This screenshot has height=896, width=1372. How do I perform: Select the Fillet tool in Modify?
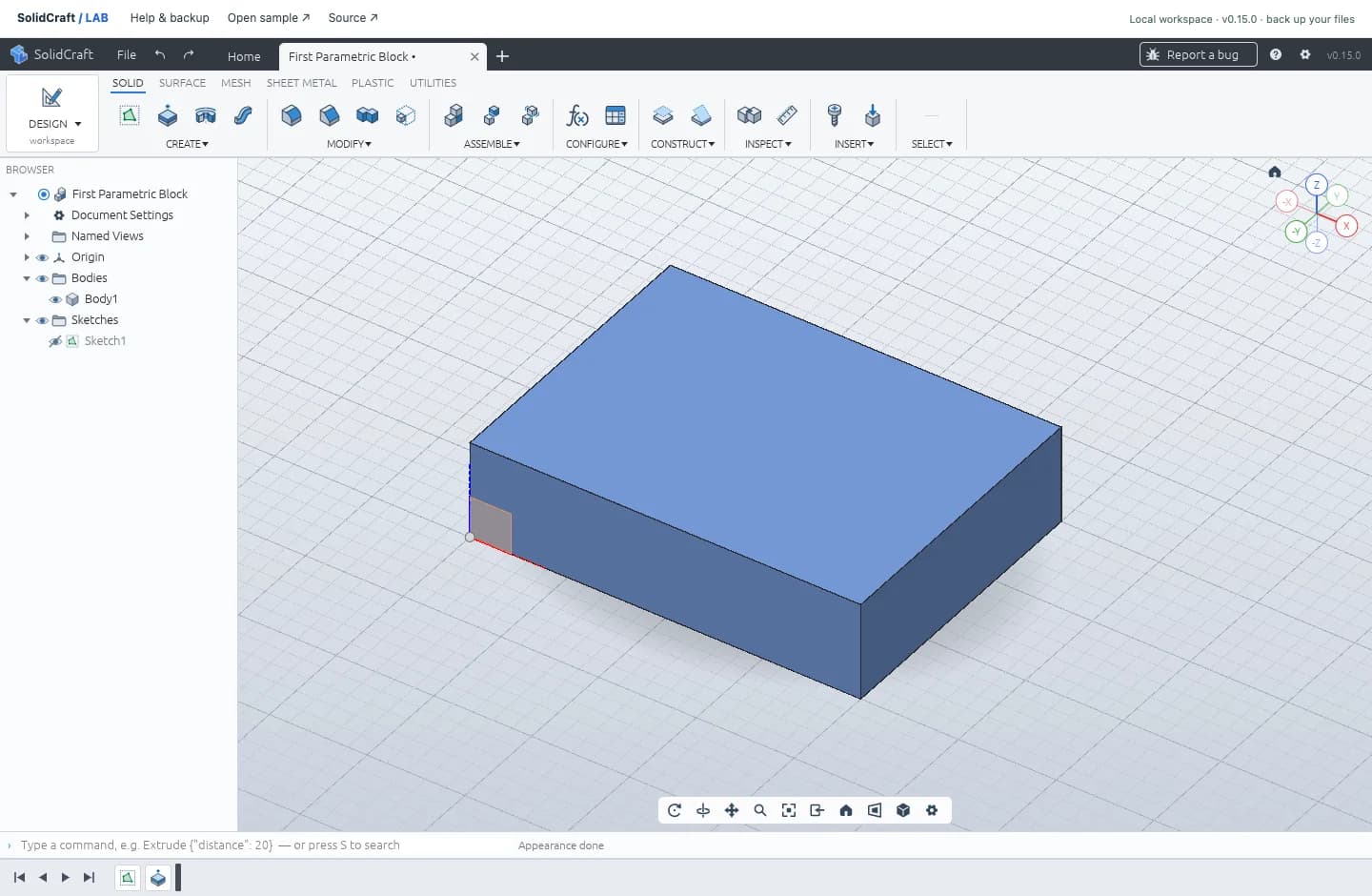(x=292, y=115)
